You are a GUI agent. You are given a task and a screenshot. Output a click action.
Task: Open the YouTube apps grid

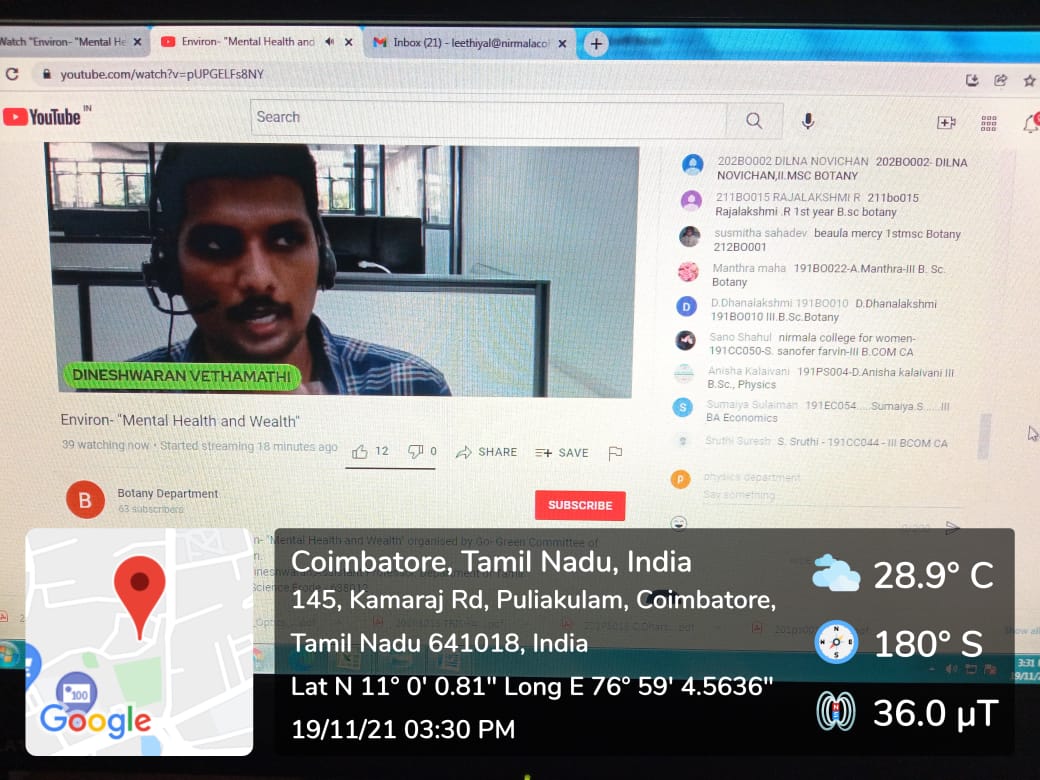989,123
